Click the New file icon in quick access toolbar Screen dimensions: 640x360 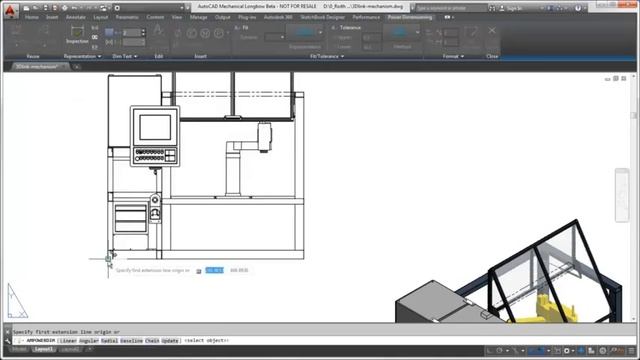(26, 8)
